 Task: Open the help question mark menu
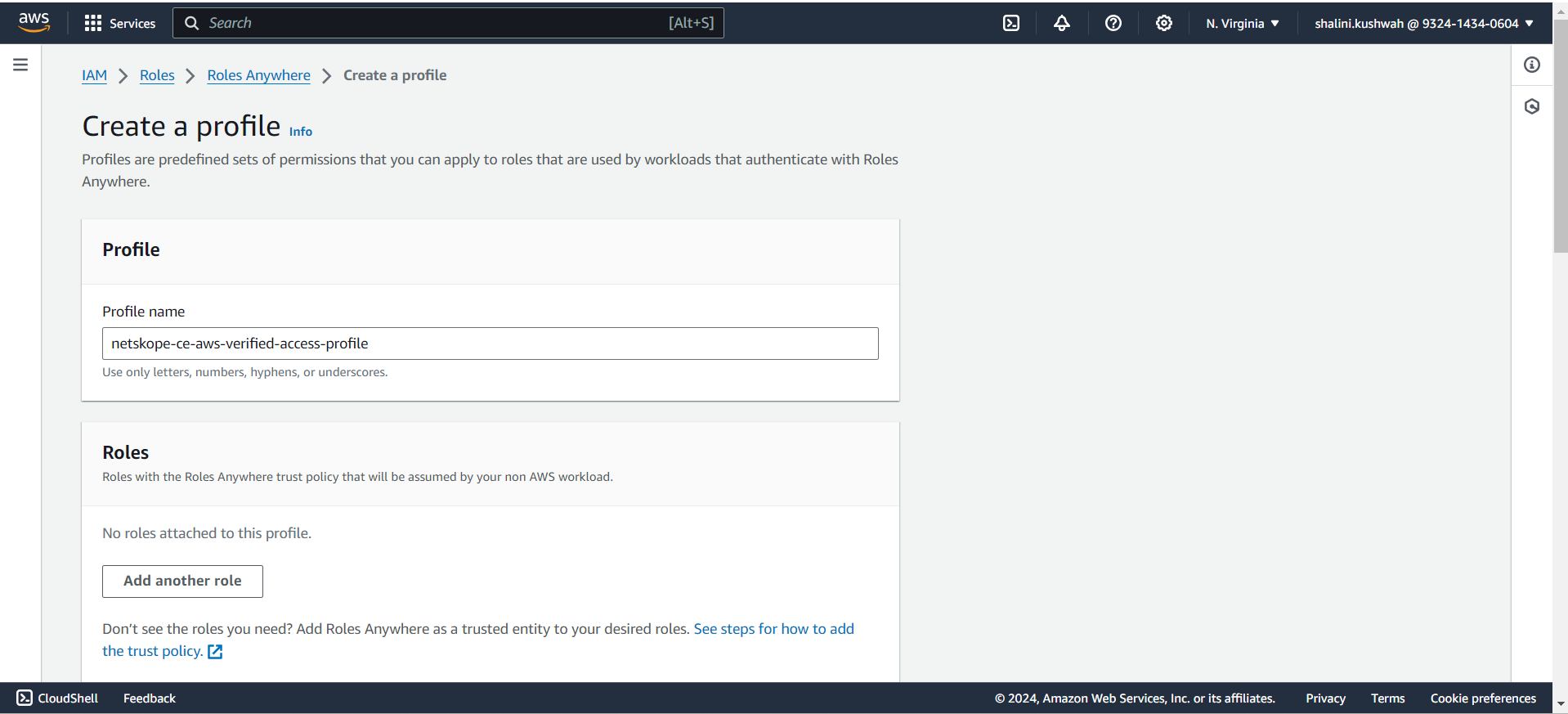point(1113,23)
